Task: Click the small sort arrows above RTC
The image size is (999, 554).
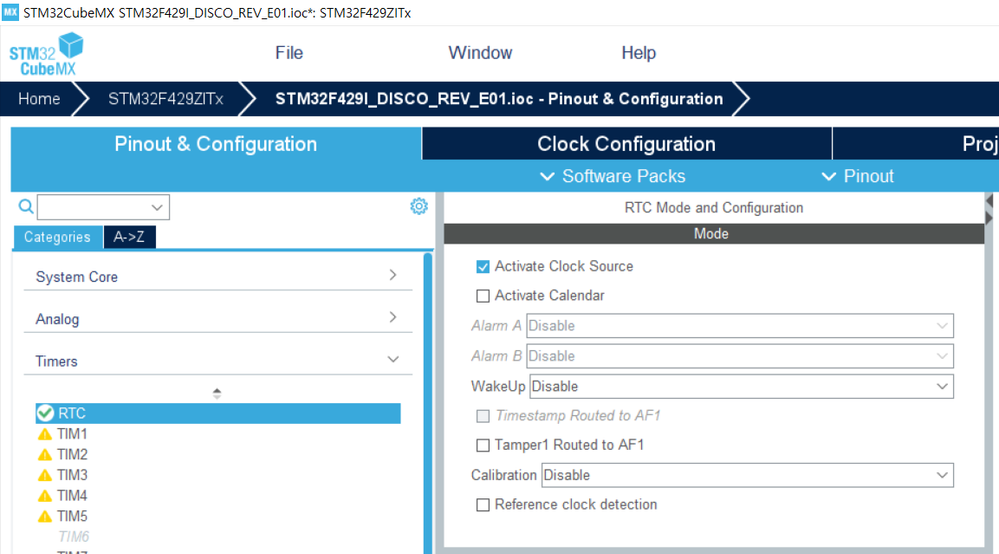Action: [217, 394]
